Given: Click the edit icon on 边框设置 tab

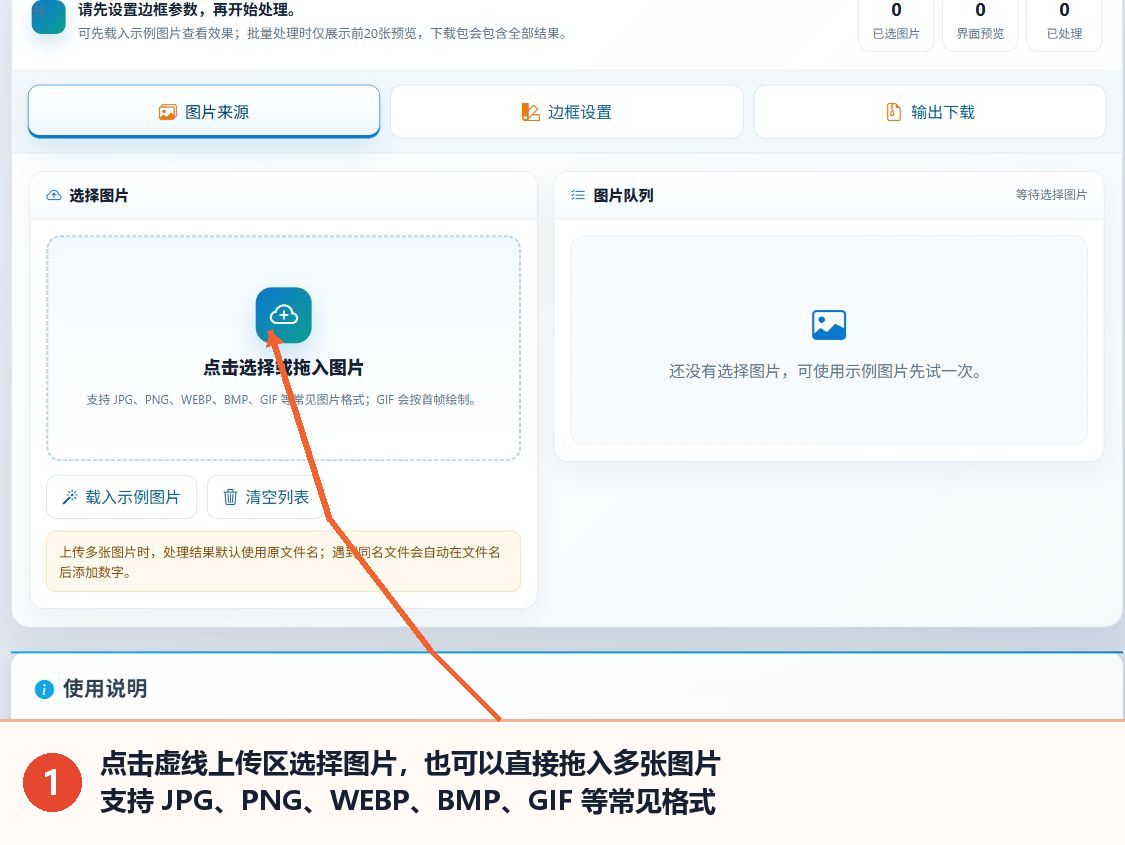Looking at the screenshot, I should coord(530,112).
